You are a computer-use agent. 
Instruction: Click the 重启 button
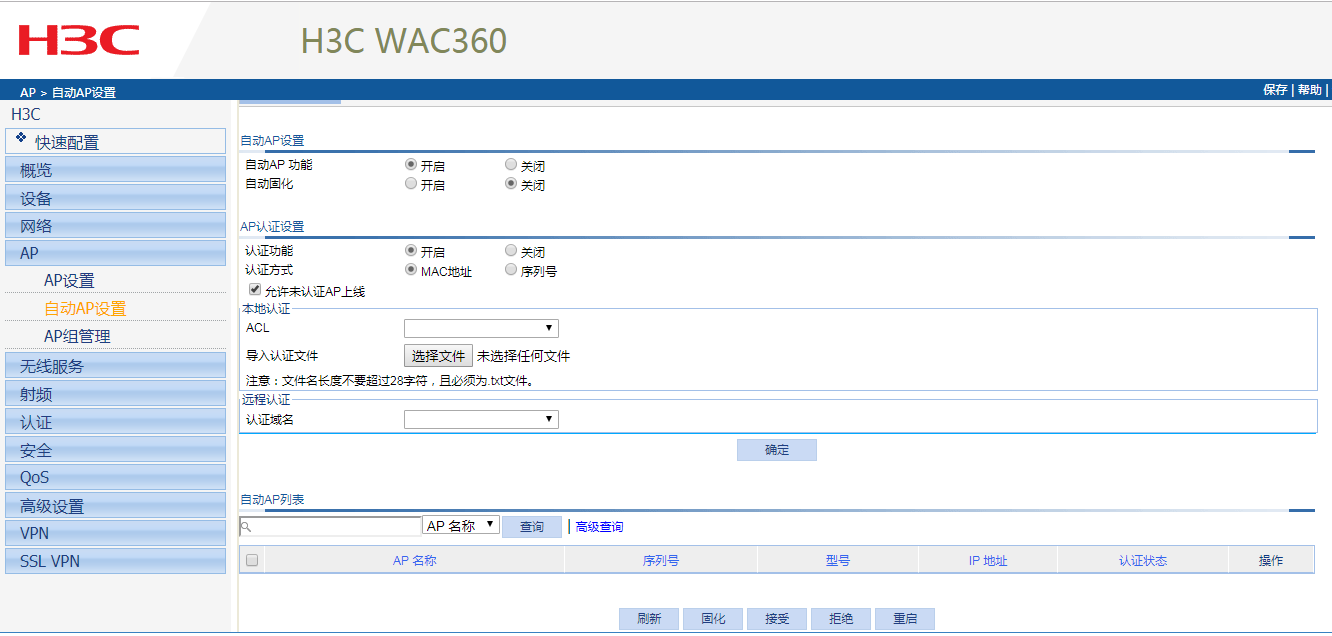coord(905,619)
